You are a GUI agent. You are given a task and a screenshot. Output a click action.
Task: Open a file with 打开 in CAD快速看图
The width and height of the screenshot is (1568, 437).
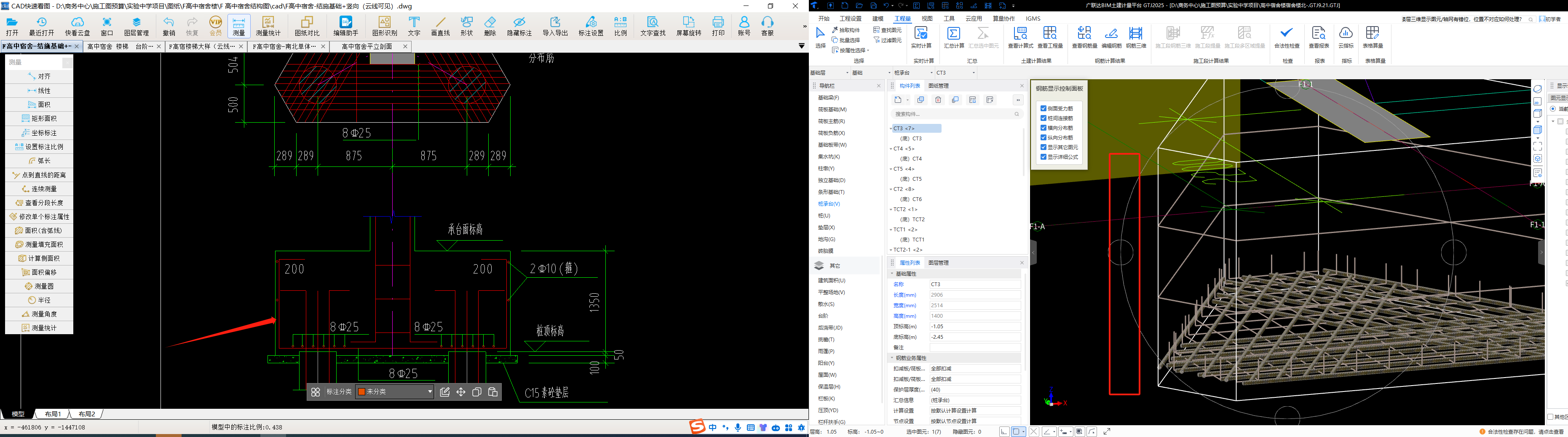[x=12, y=26]
